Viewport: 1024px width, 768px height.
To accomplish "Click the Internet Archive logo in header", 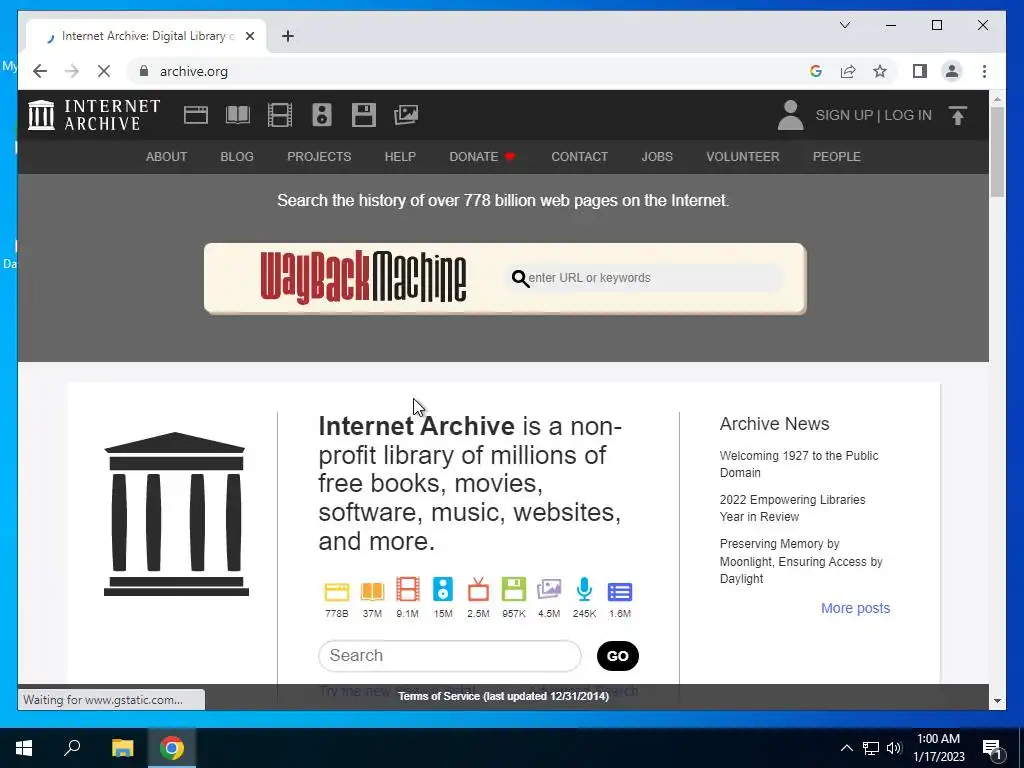I will pyautogui.click(x=94, y=115).
